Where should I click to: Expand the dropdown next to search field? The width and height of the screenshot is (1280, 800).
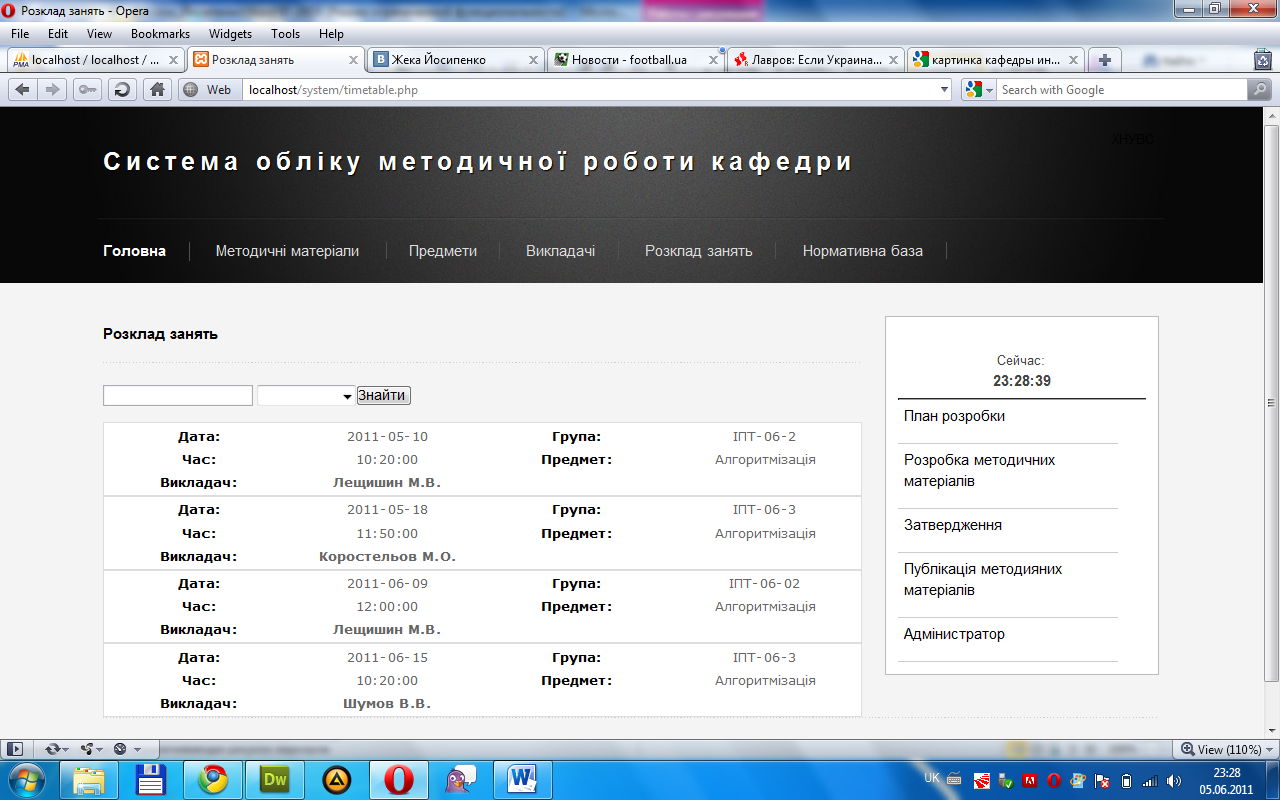click(x=306, y=396)
